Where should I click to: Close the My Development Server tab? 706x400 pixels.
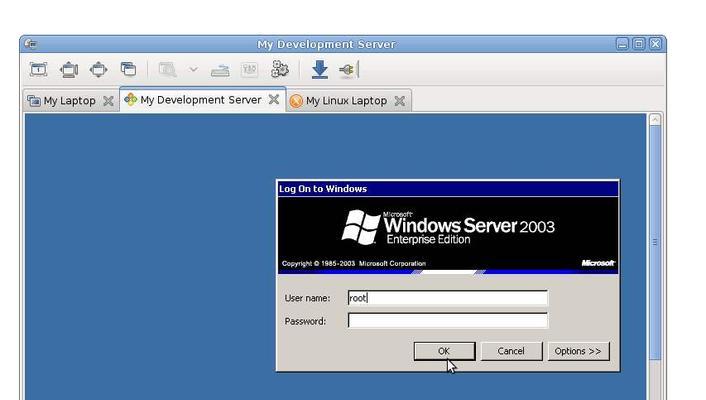click(x=274, y=100)
